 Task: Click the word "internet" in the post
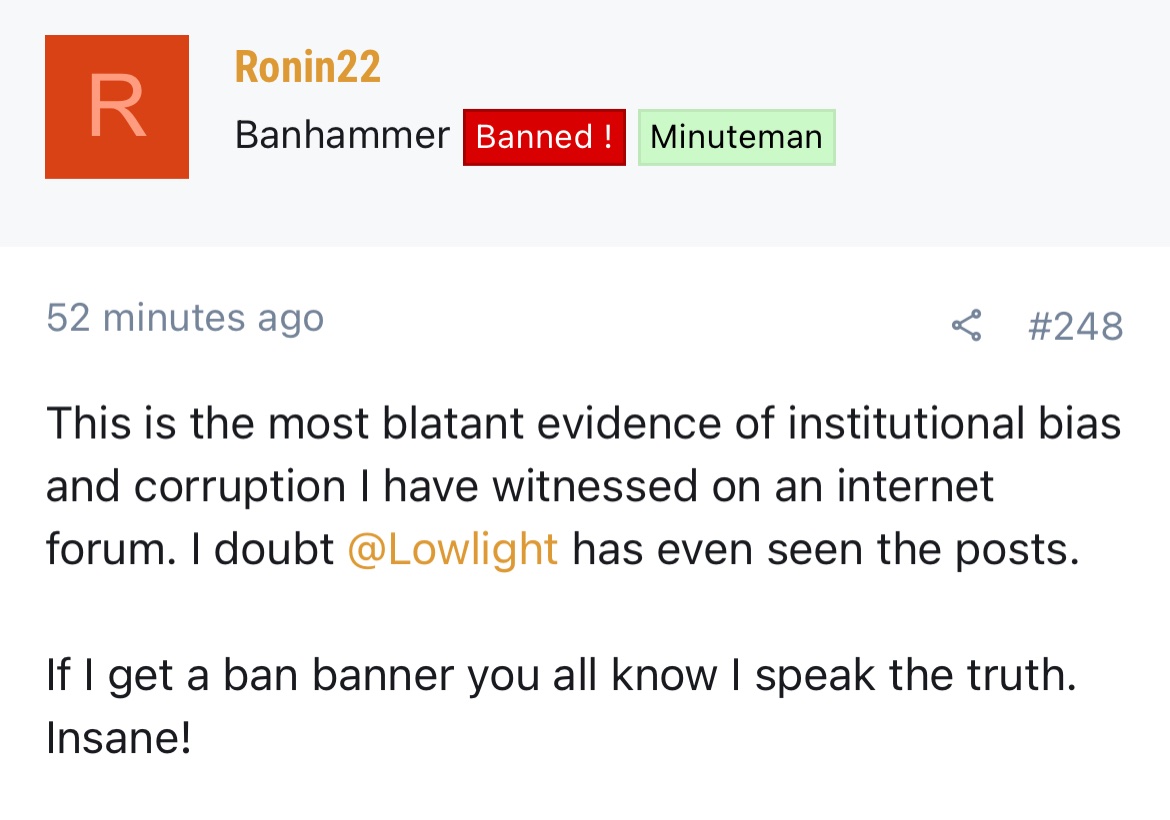pyautogui.click(x=915, y=486)
